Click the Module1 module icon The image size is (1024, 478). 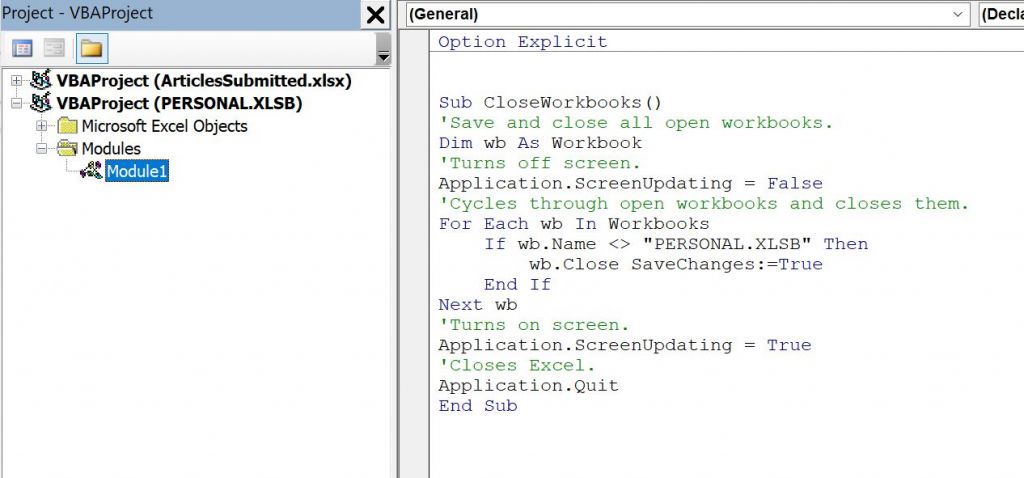click(91, 171)
